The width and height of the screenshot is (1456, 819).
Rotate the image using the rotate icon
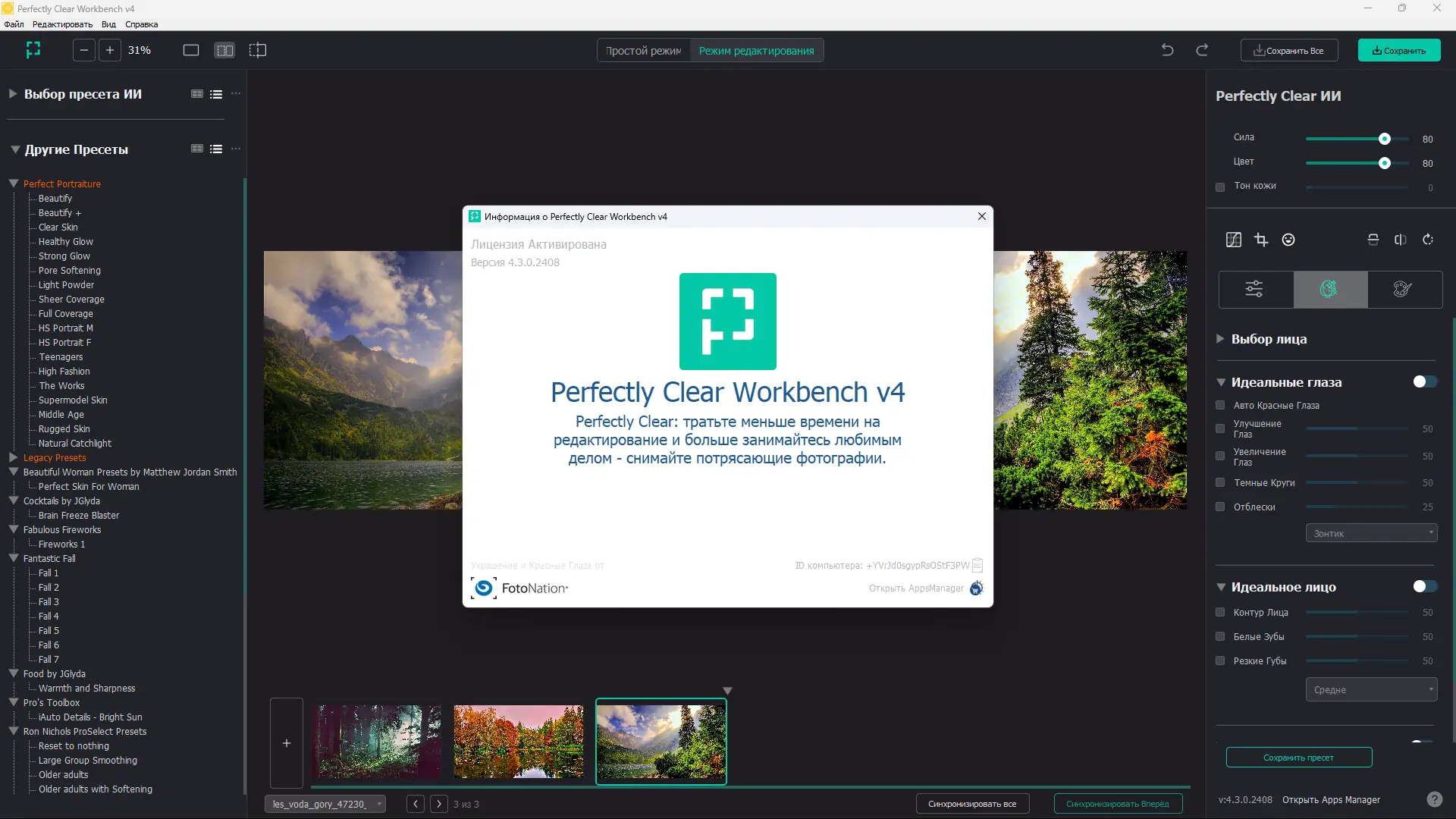pyautogui.click(x=1428, y=239)
